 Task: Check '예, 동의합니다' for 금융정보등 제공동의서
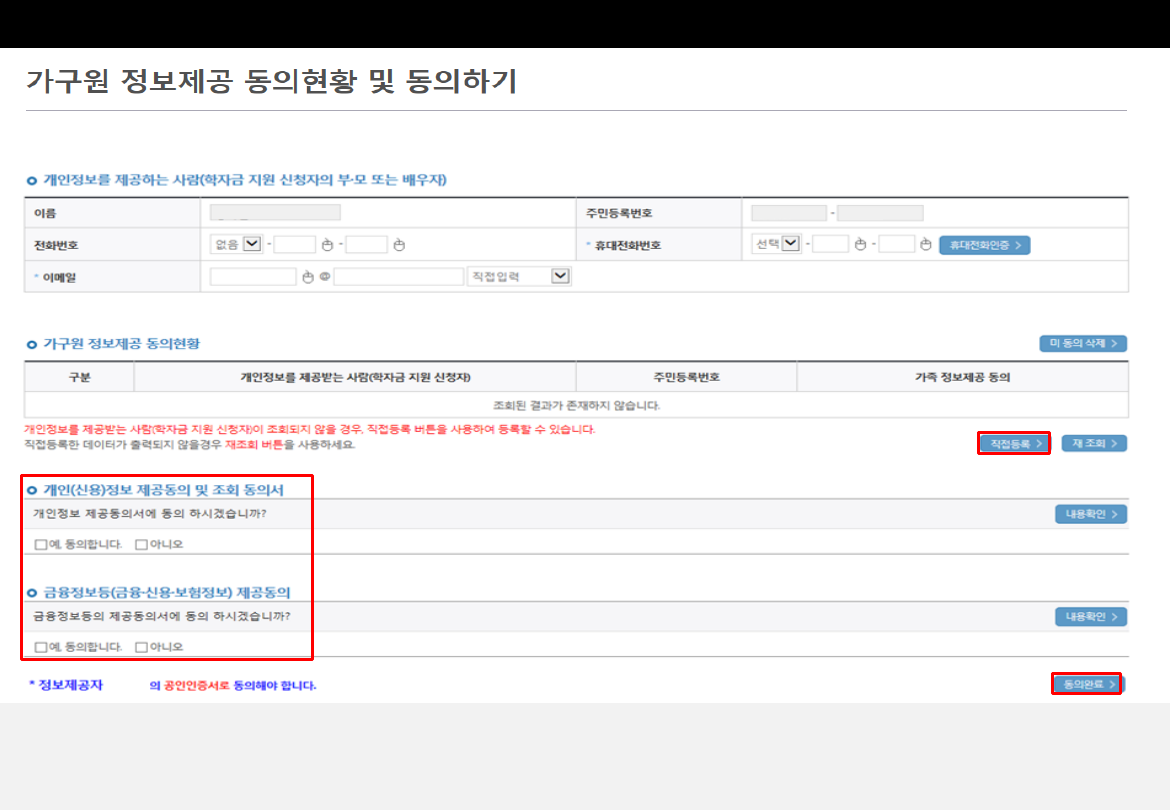pyautogui.click(x=41, y=647)
